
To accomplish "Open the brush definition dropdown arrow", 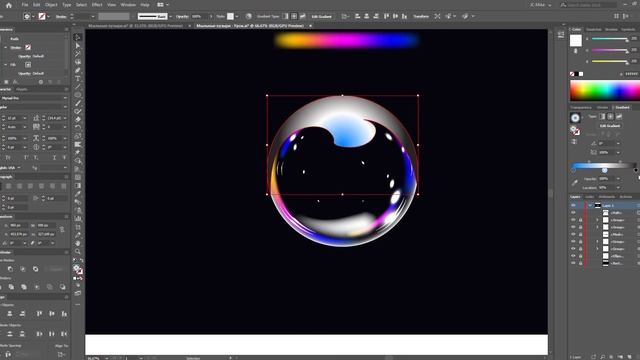I will [x=170, y=17].
